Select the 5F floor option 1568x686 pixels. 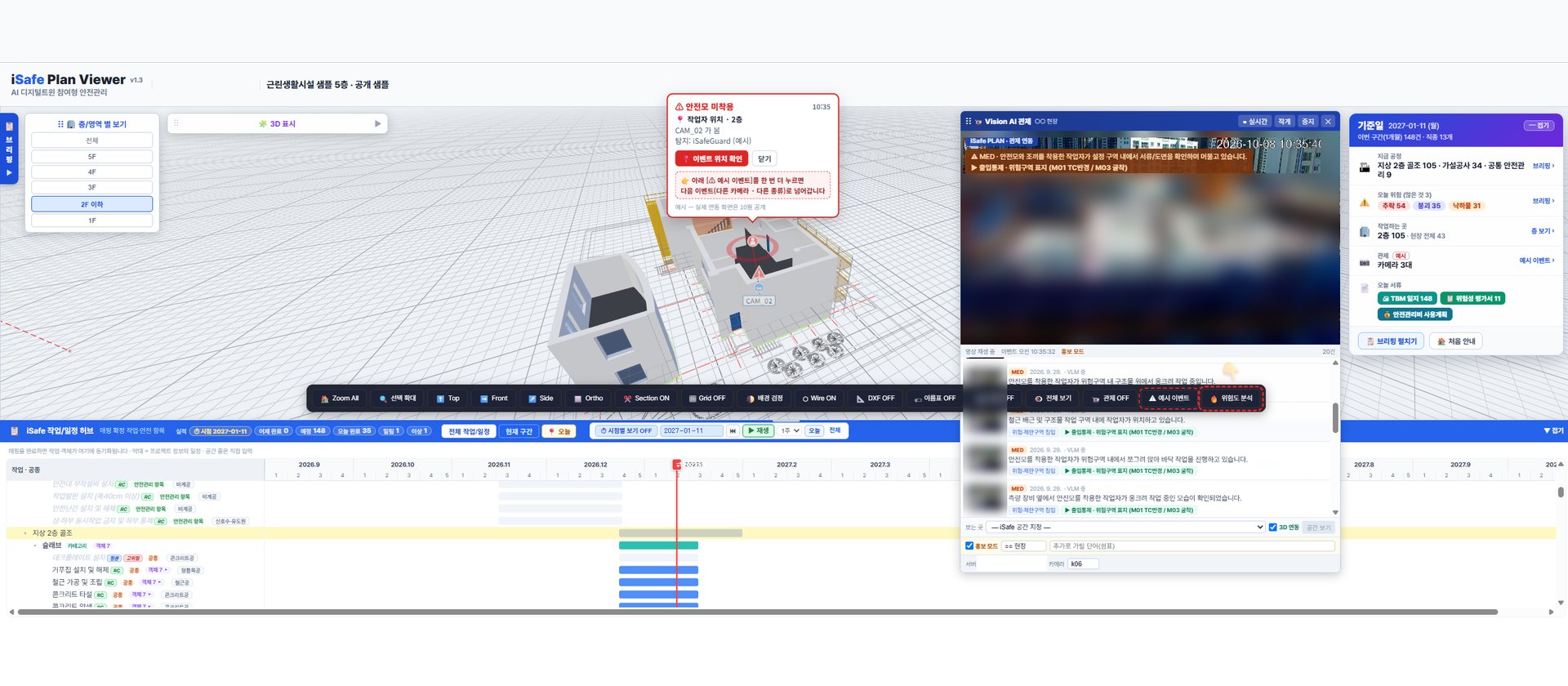[92, 157]
